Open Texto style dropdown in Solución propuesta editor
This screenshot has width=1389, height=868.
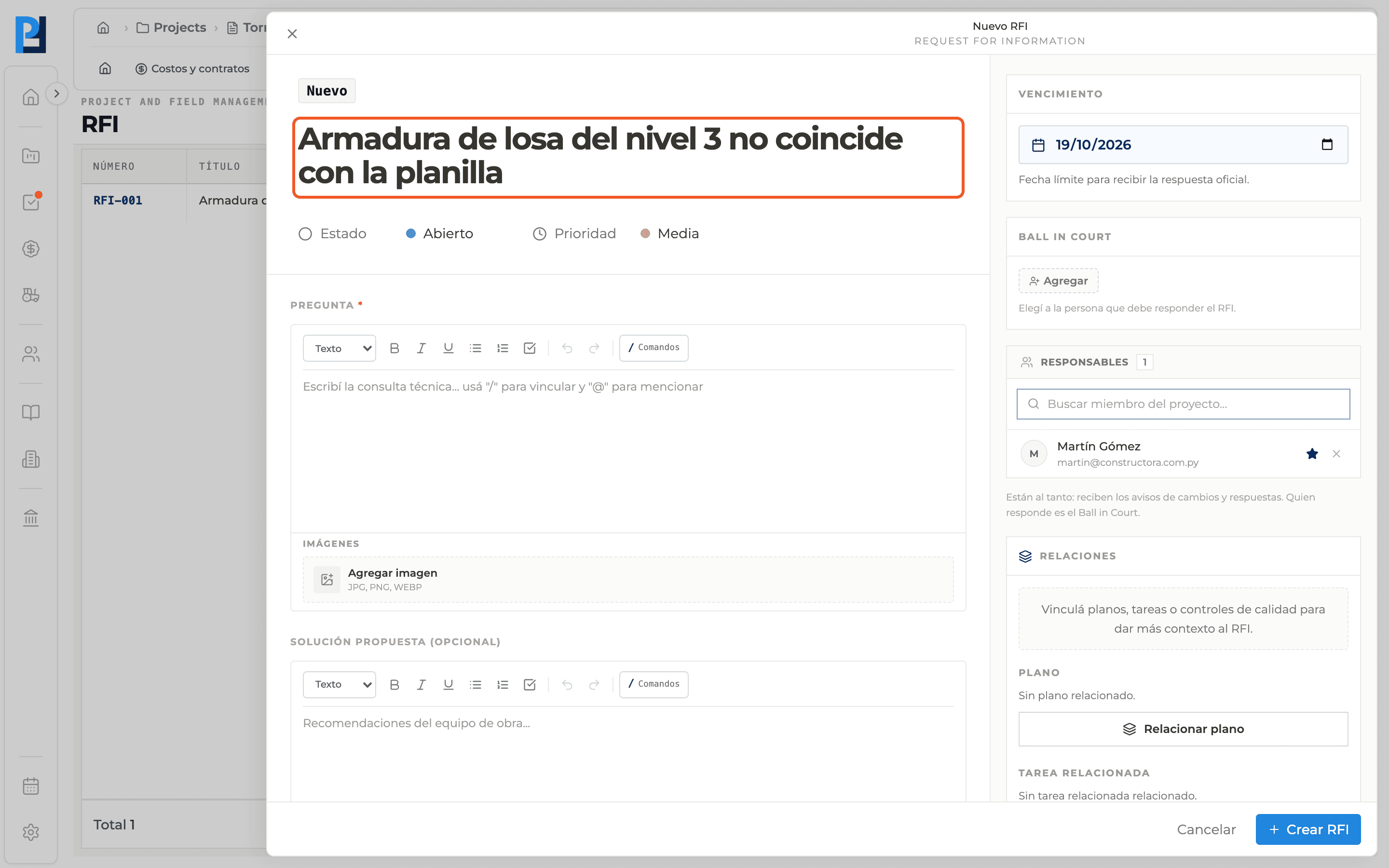(340, 684)
